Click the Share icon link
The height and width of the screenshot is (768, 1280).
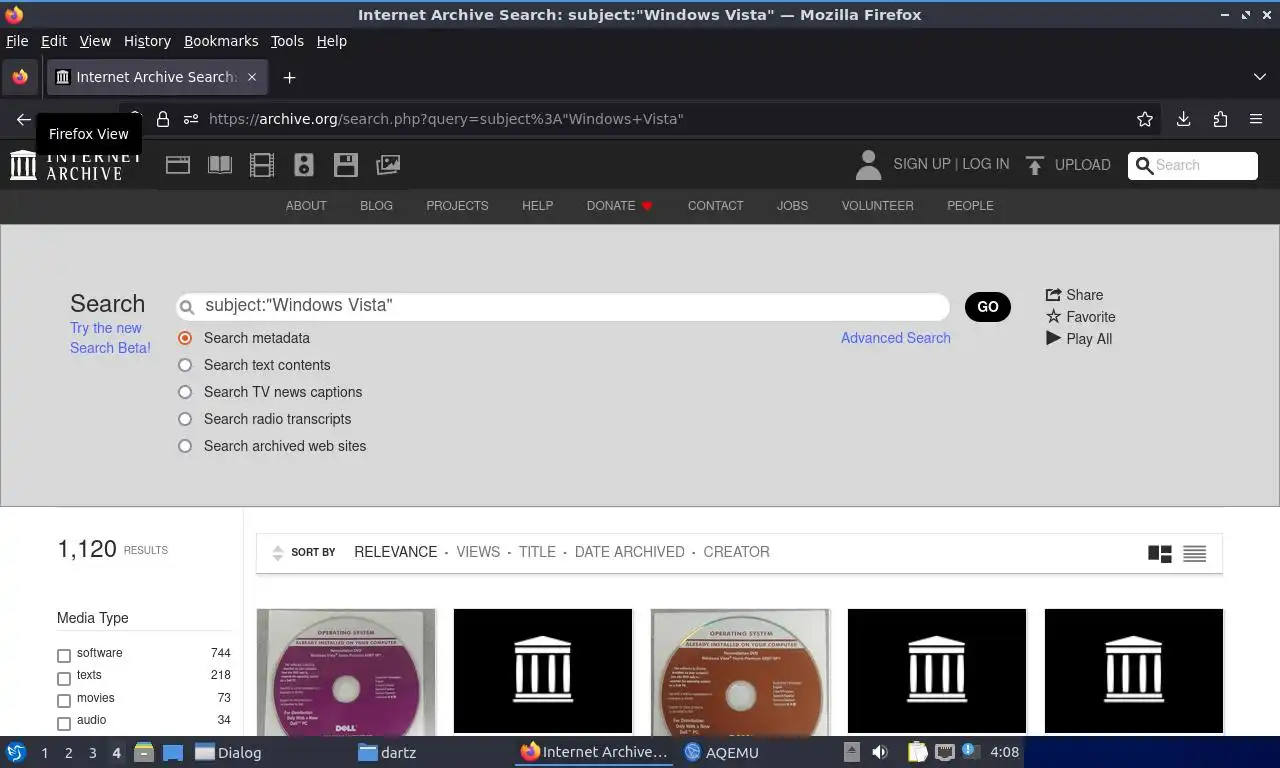(x=1074, y=295)
